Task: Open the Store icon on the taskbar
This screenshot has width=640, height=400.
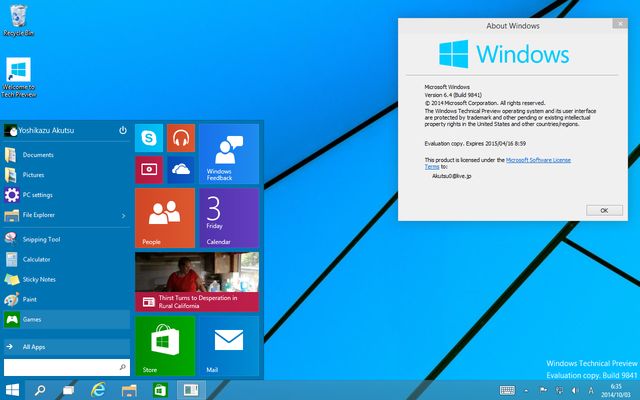Action: [160, 390]
